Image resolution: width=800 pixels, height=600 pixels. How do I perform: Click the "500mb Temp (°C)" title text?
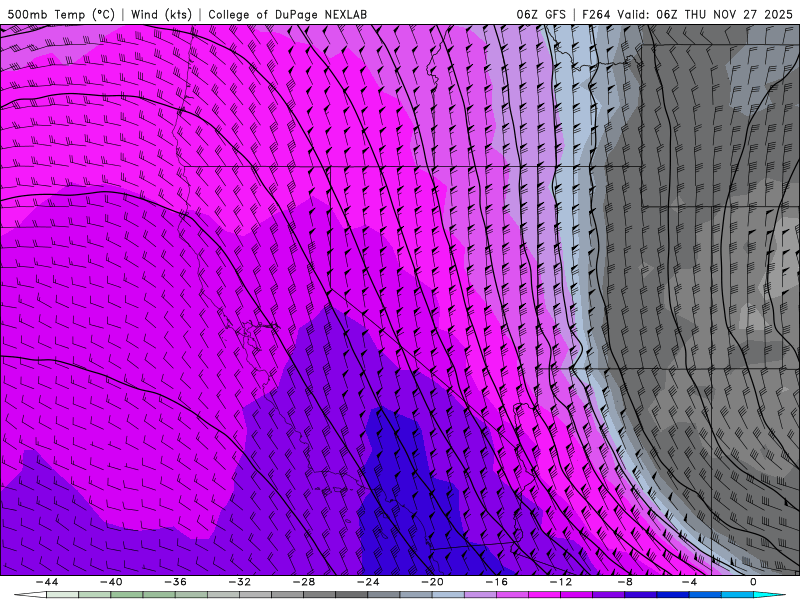pyautogui.click(x=61, y=15)
